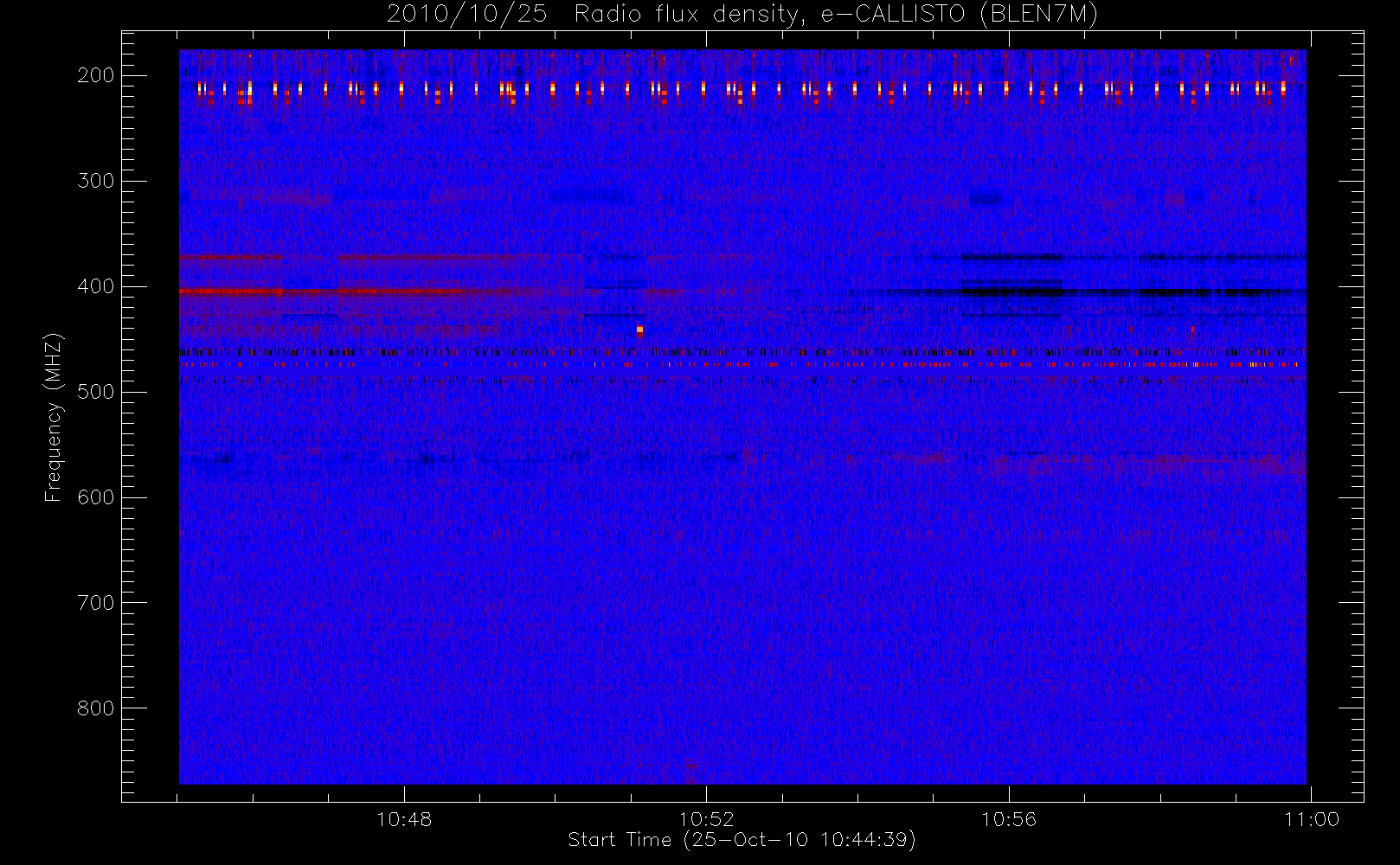This screenshot has height=865, width=1400.
Task: Click the 300 frequency tick label
Action: pyautogui.click(x=96, y=181)
